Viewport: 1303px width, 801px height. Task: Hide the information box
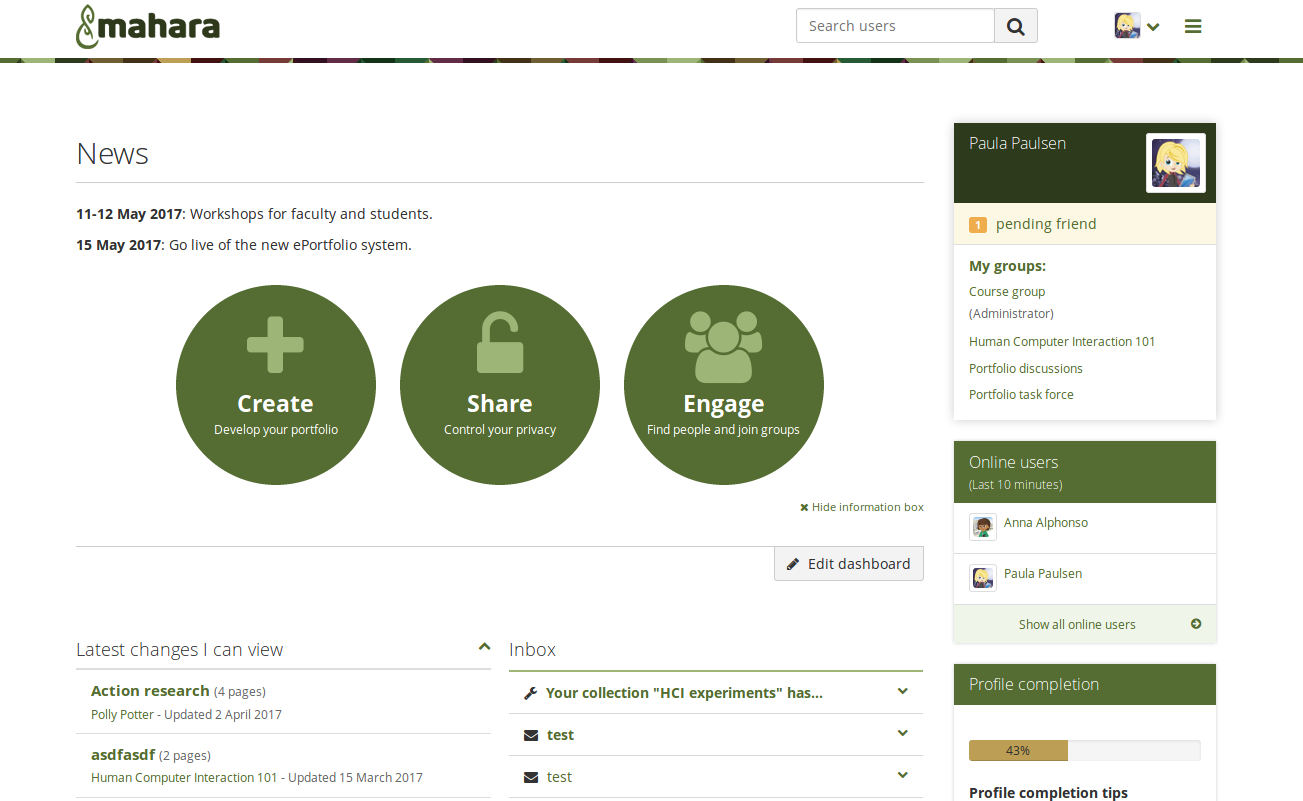coord(862,507)
